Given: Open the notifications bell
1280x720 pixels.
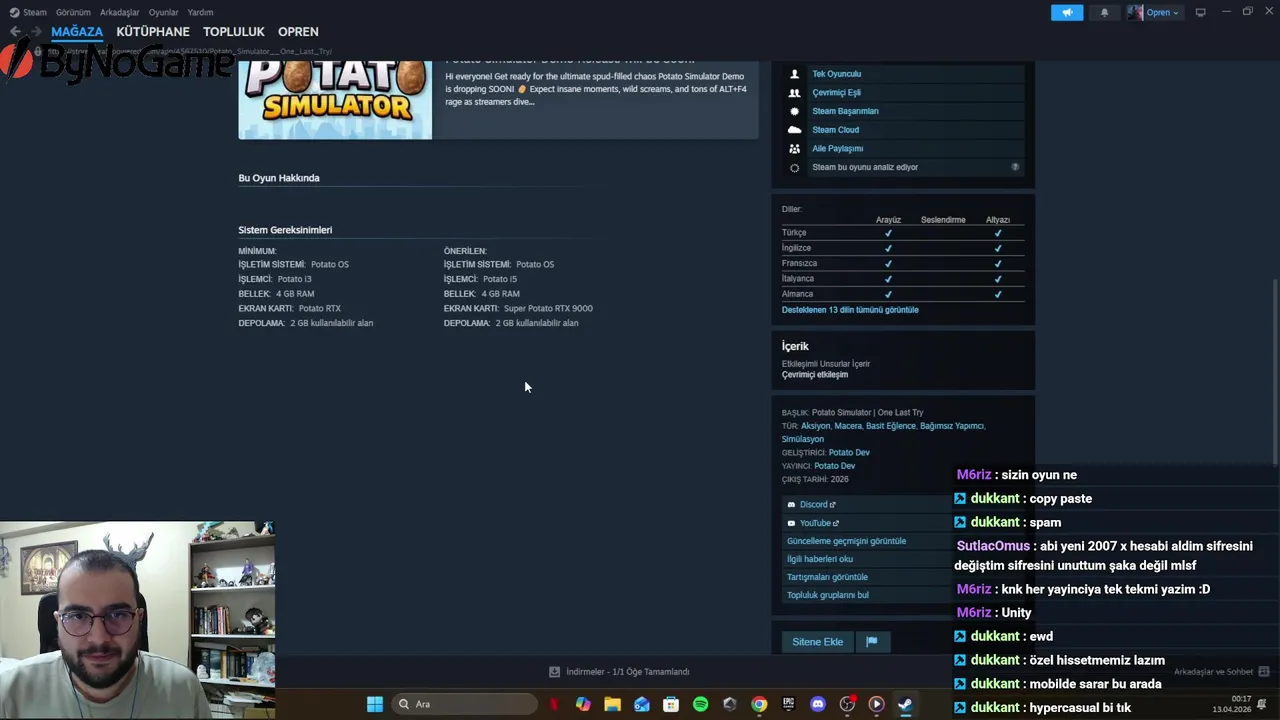Looking at the screenshot, I should pos(1104,12).
